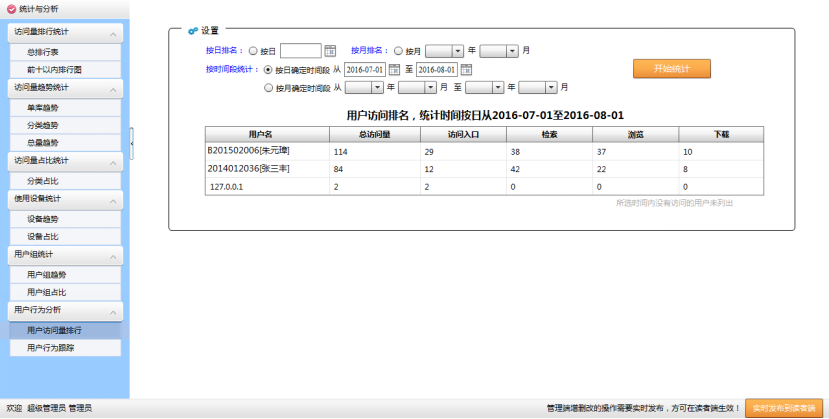Click the 设置 gear icon

pyautogui.click(x=192, y=31)
